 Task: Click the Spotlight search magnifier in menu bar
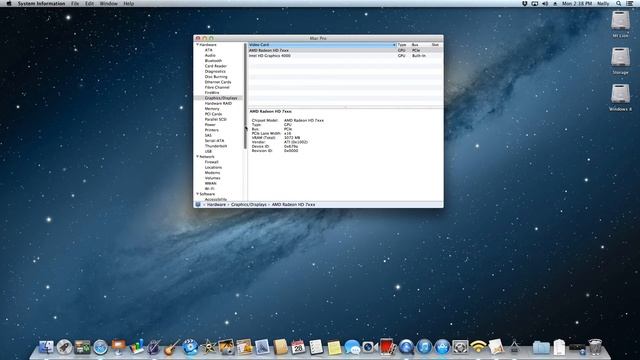coord(619,4)
